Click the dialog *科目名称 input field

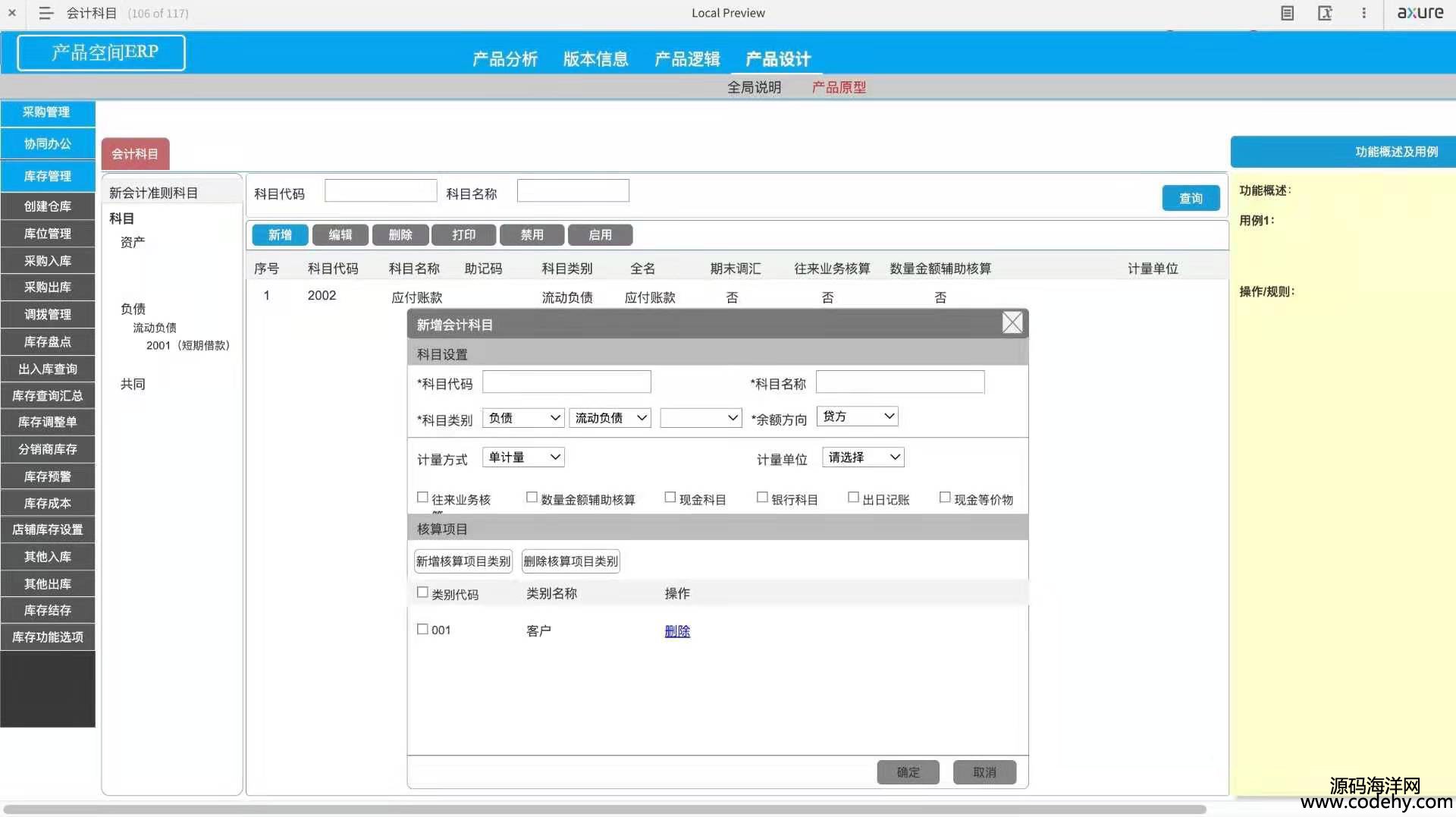[x=900, y=382]
